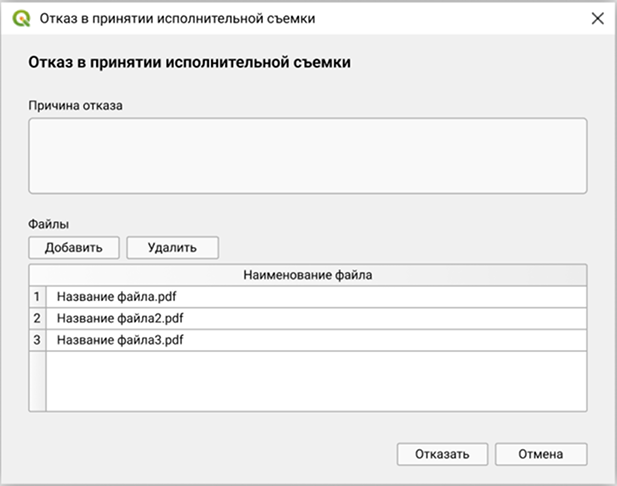Select the Название файла.pdf entry
Image resolution: width=617 pixels, height=486 pixels.
pos(120,296)
